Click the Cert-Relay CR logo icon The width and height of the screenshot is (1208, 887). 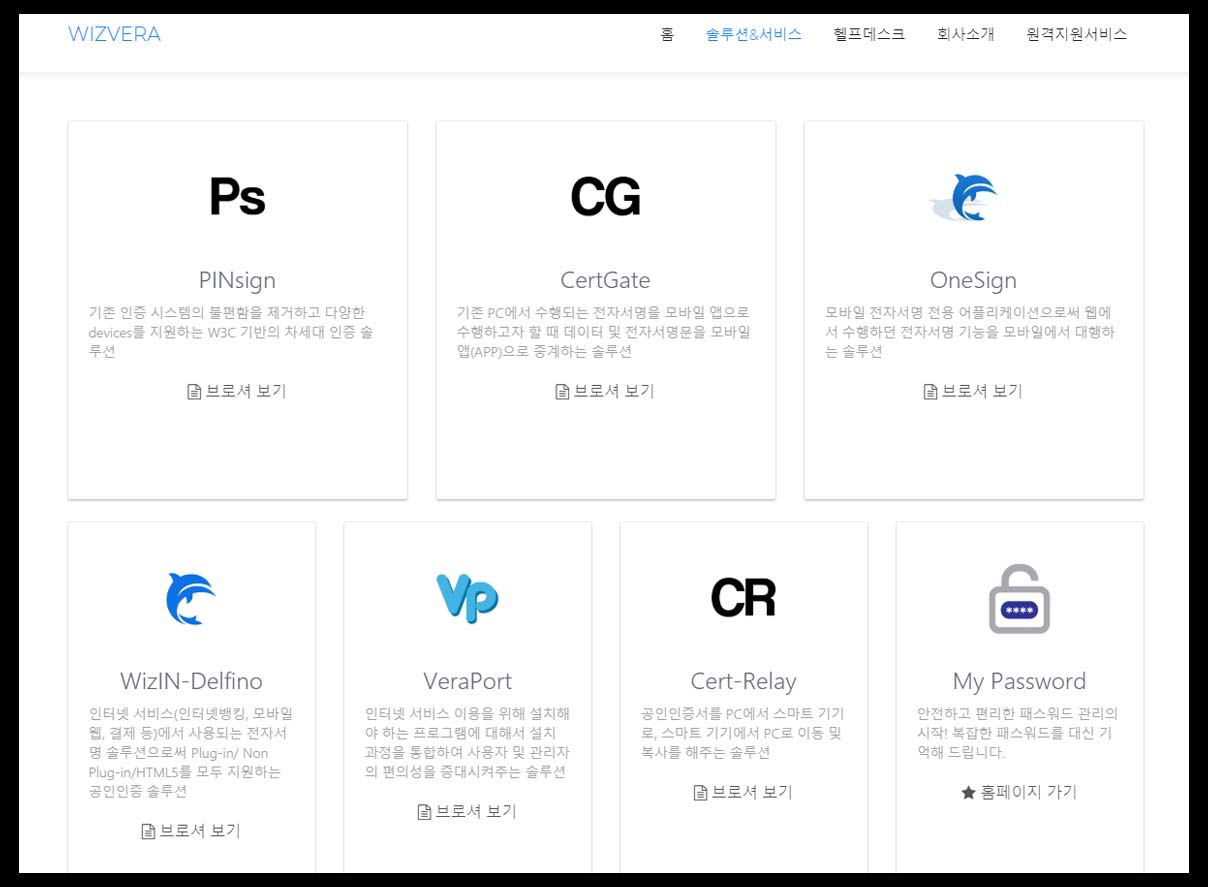[743, 598]
